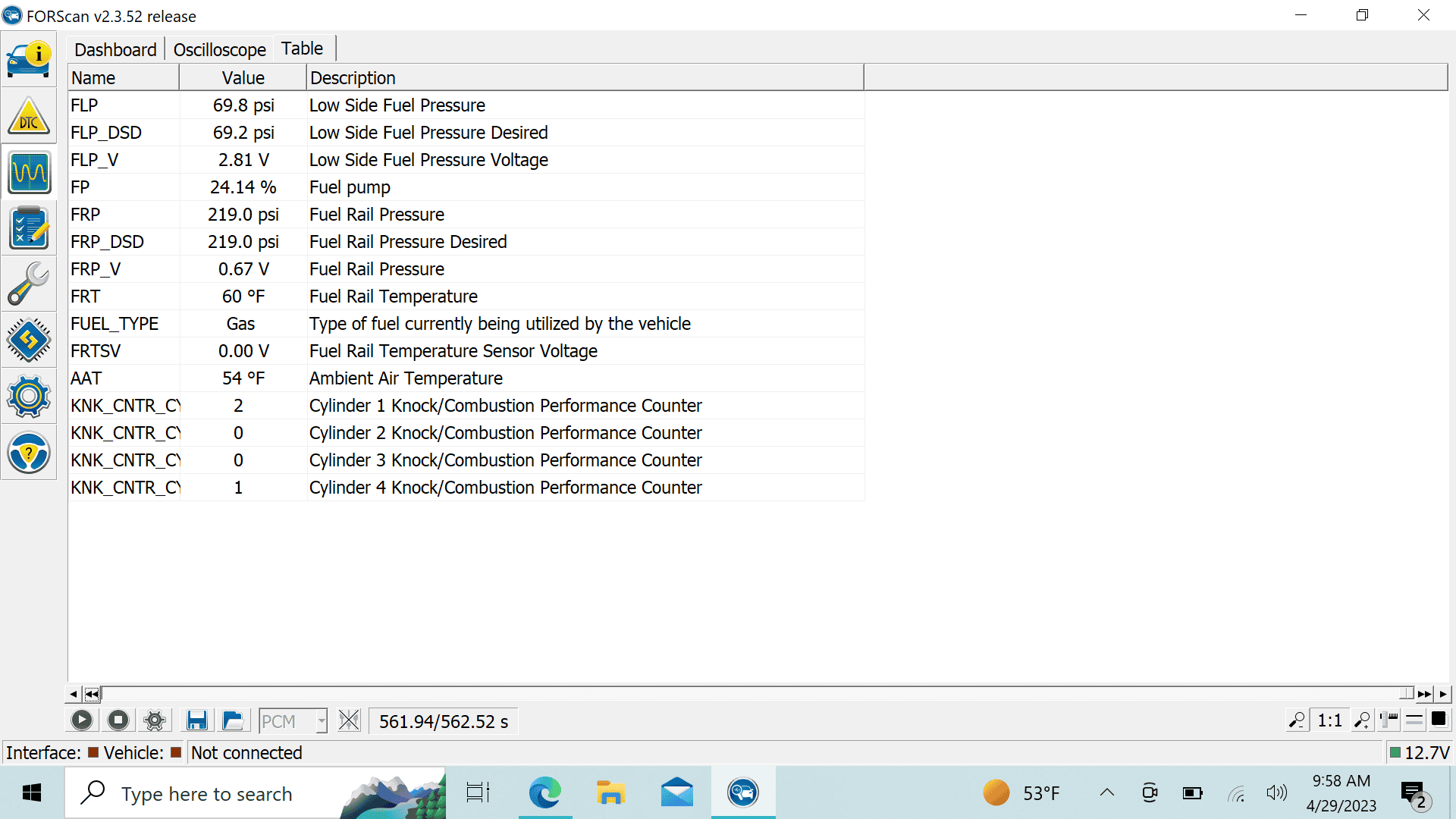
Task: Click the Not connected status text
Action: pos(246,752)
